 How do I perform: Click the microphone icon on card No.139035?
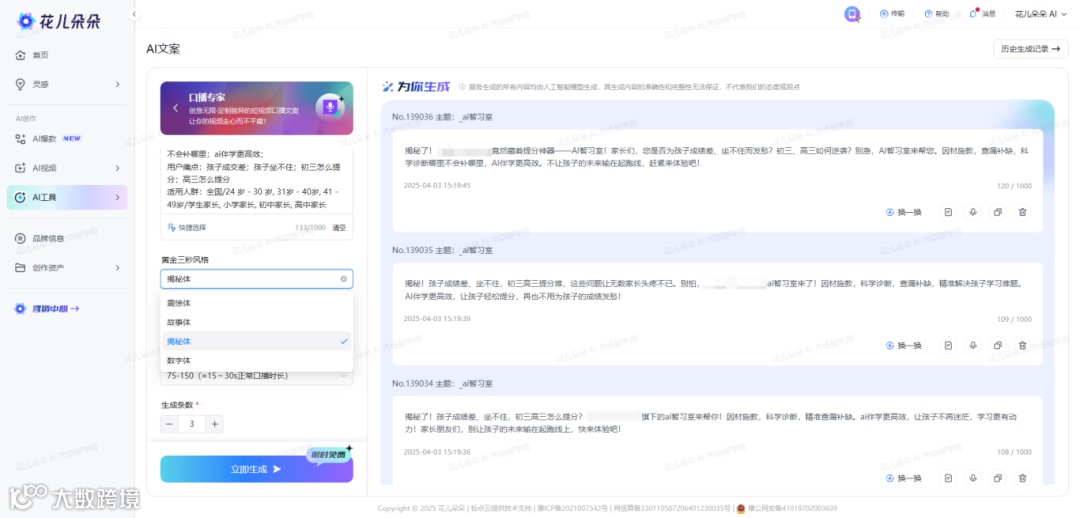(973, 345)
